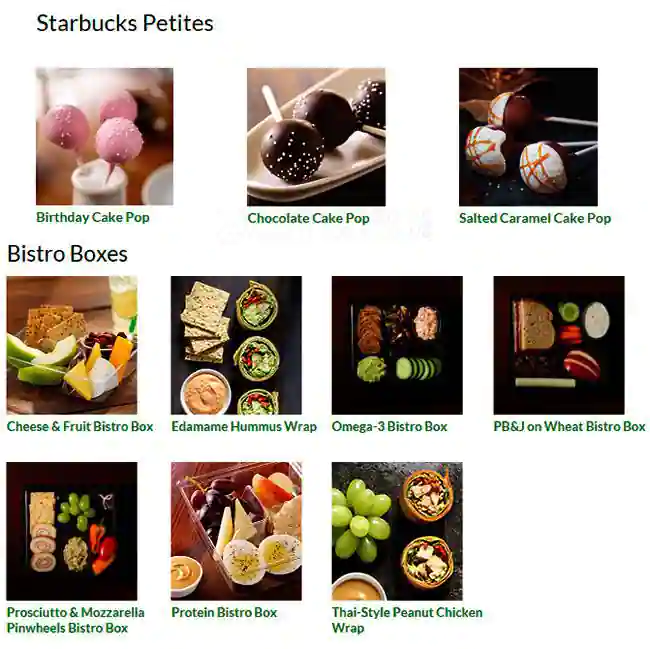
Task: Click the Cheese & Fruit Bistro Box link
Action: click(80, 426)
